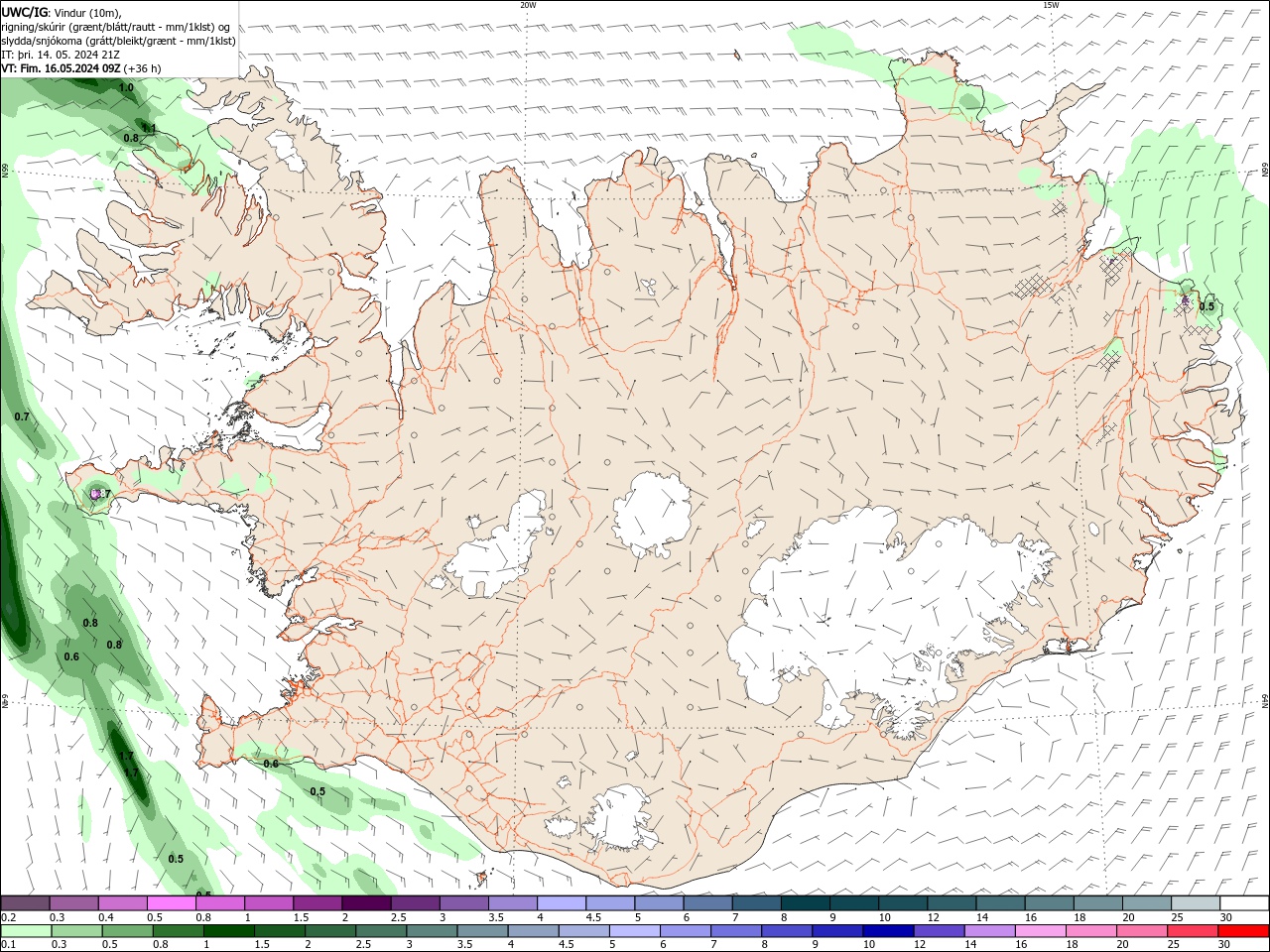This screenshot has width=1270, height=952.
Task: Click the '(+36 h)' forecast offset text
Action: 143,68
